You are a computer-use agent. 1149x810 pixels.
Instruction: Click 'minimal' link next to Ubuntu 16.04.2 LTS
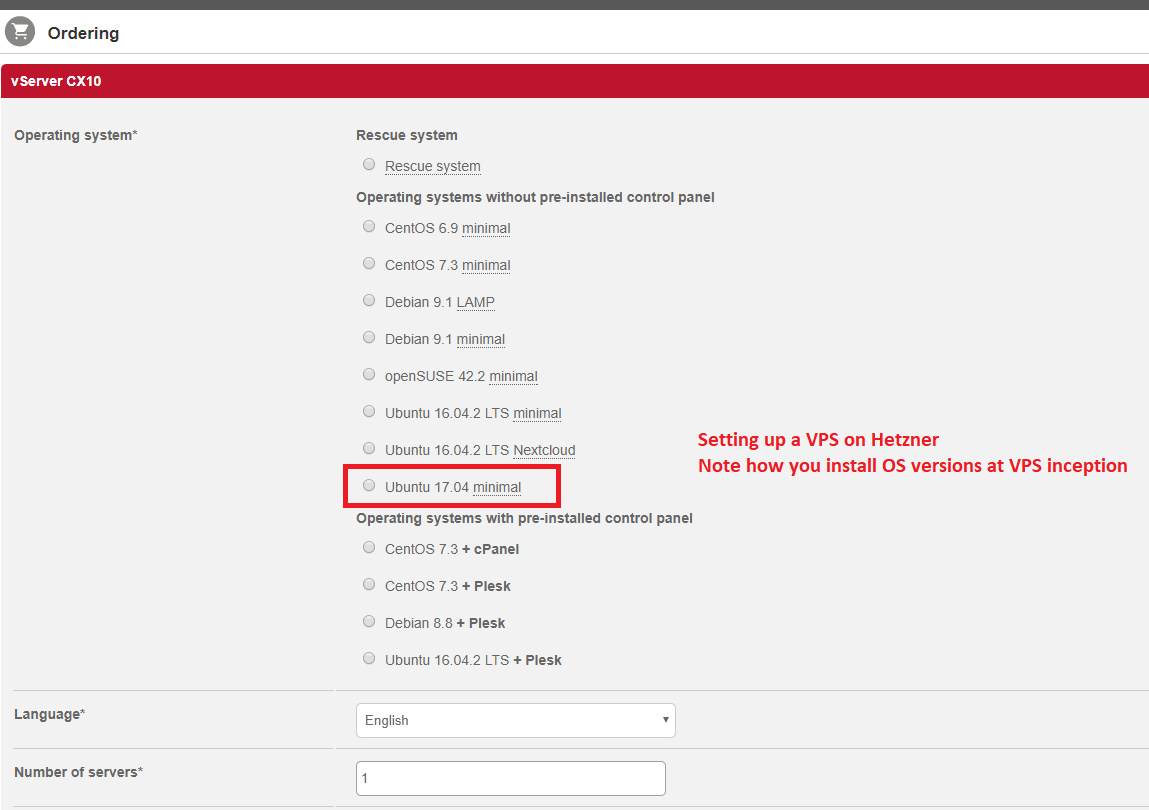point(537,413)
